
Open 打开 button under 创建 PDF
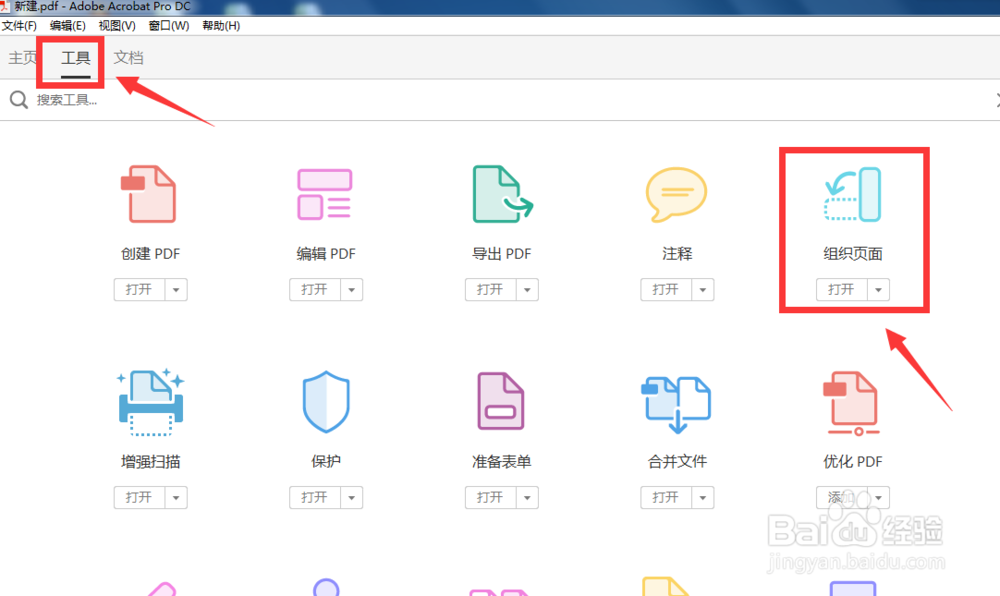click(x=139, y=289)
